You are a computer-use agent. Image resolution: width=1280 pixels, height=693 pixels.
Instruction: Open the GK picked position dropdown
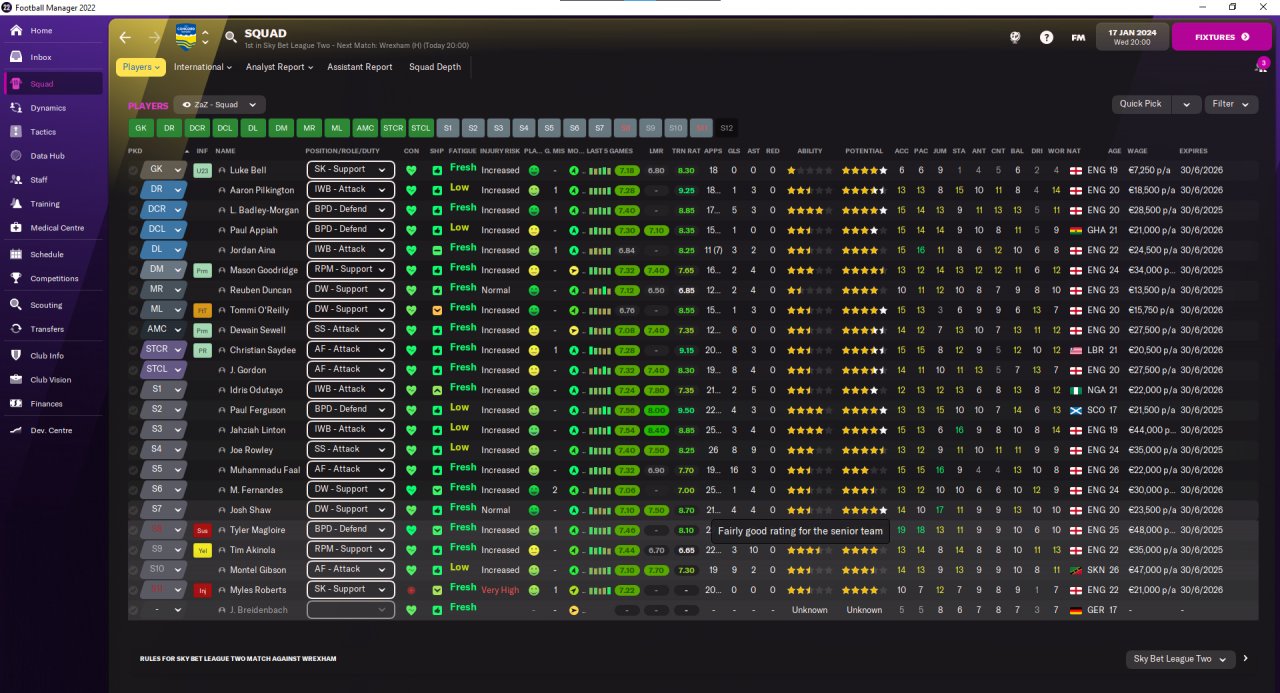tap(165, 170)
